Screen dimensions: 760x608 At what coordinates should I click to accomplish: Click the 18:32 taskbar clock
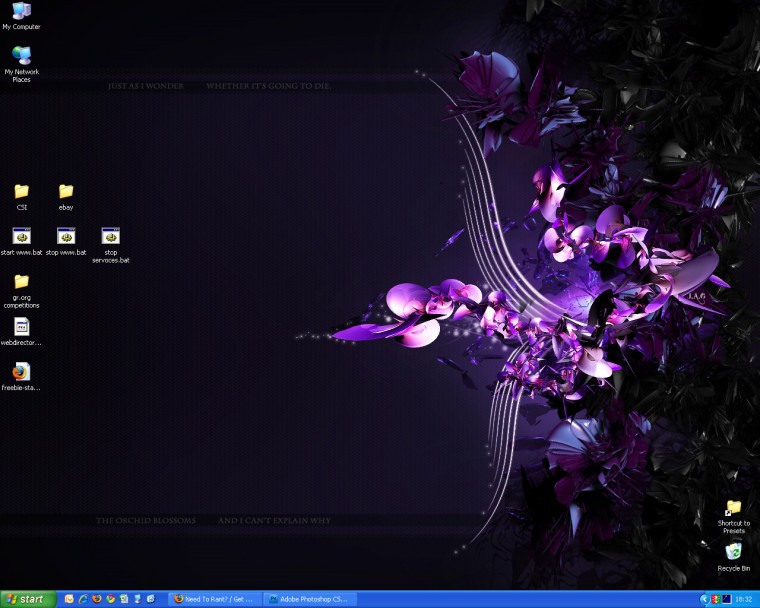(744, 599)
